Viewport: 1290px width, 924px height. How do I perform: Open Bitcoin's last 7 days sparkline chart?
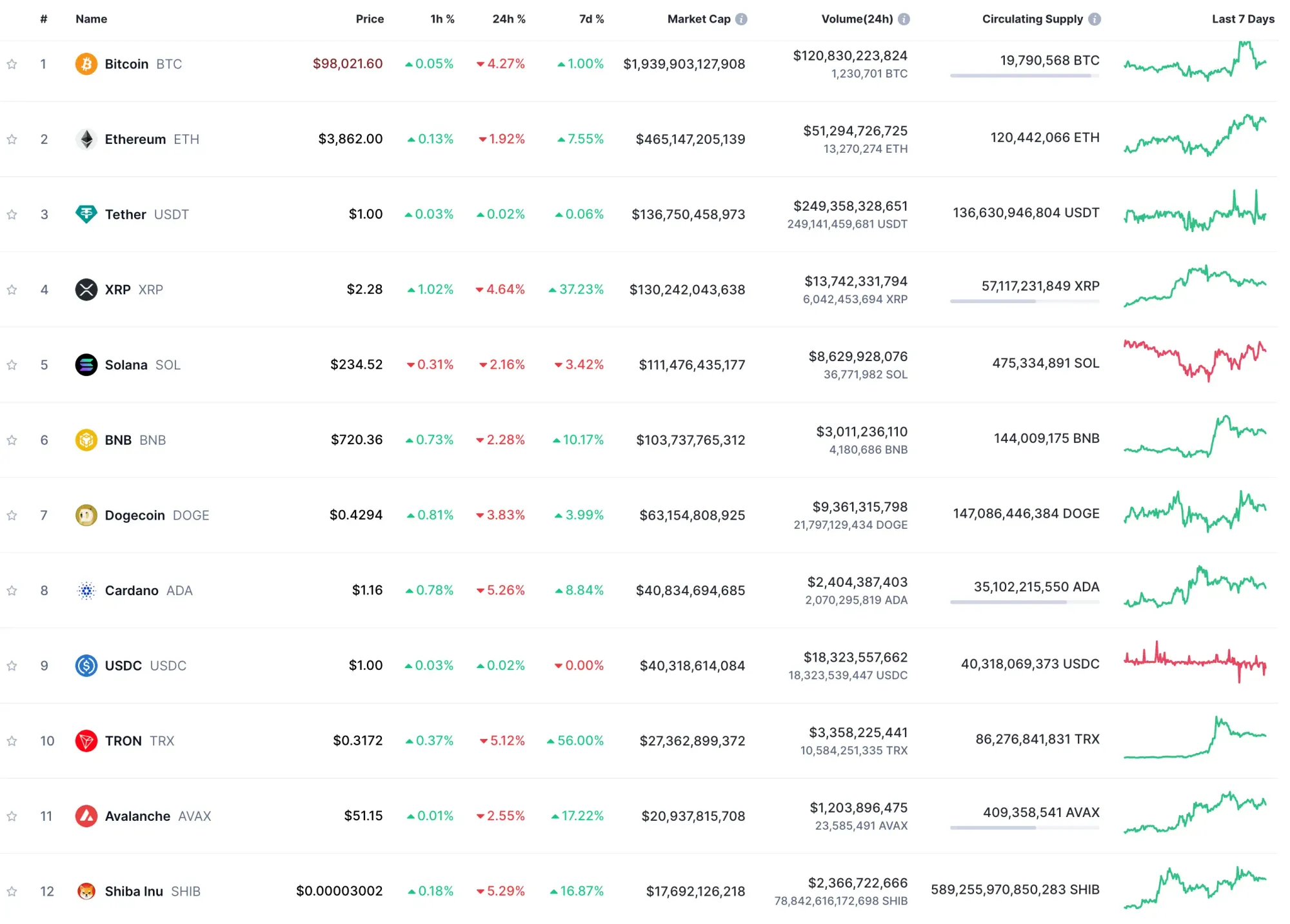point(1195,61)
